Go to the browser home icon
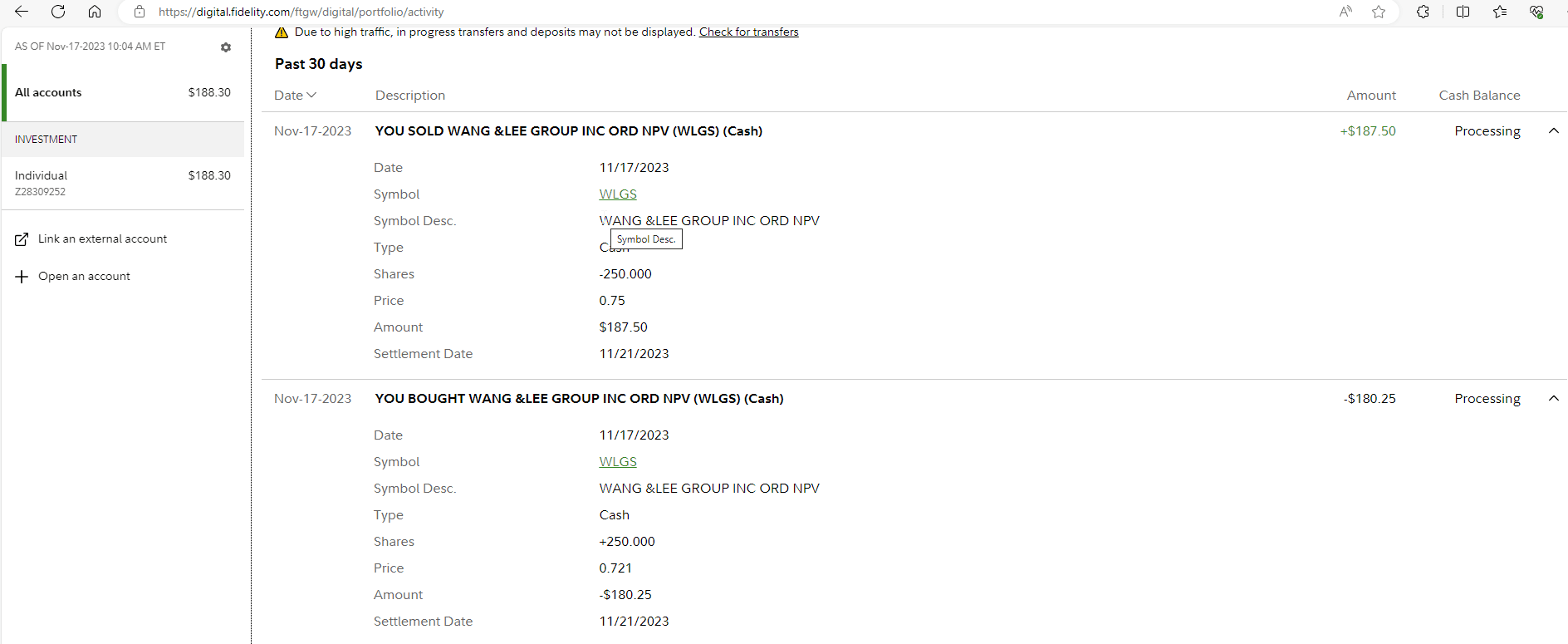This screenshot has width=1568, height=644. pos(95,12)
